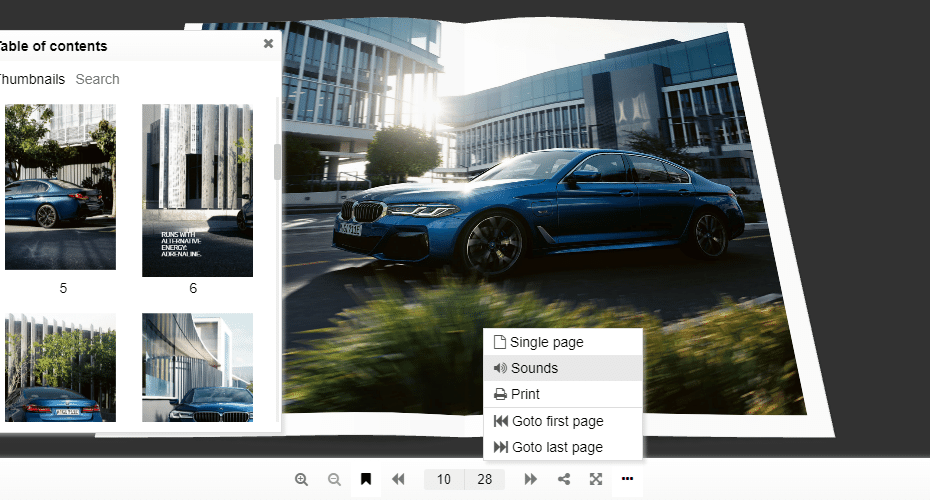Open page 5 thumbnail
The width and height of the screenshot is (930, 500).
click(60, 187)
